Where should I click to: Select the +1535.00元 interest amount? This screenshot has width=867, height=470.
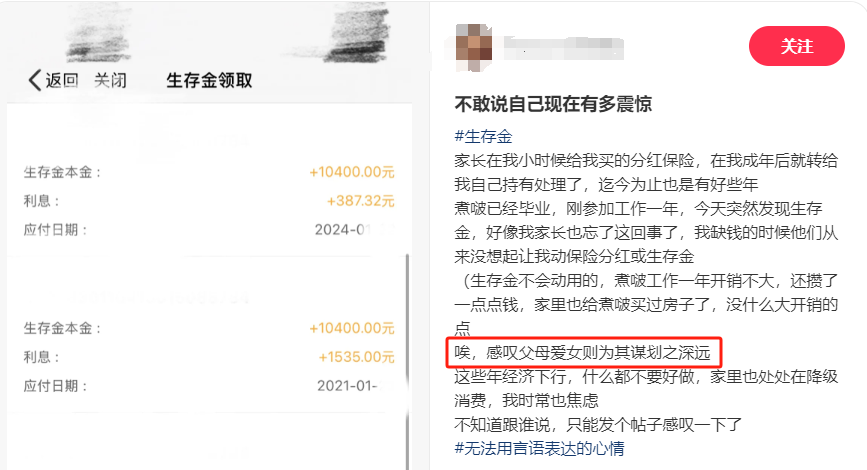(x=356, y=357)
